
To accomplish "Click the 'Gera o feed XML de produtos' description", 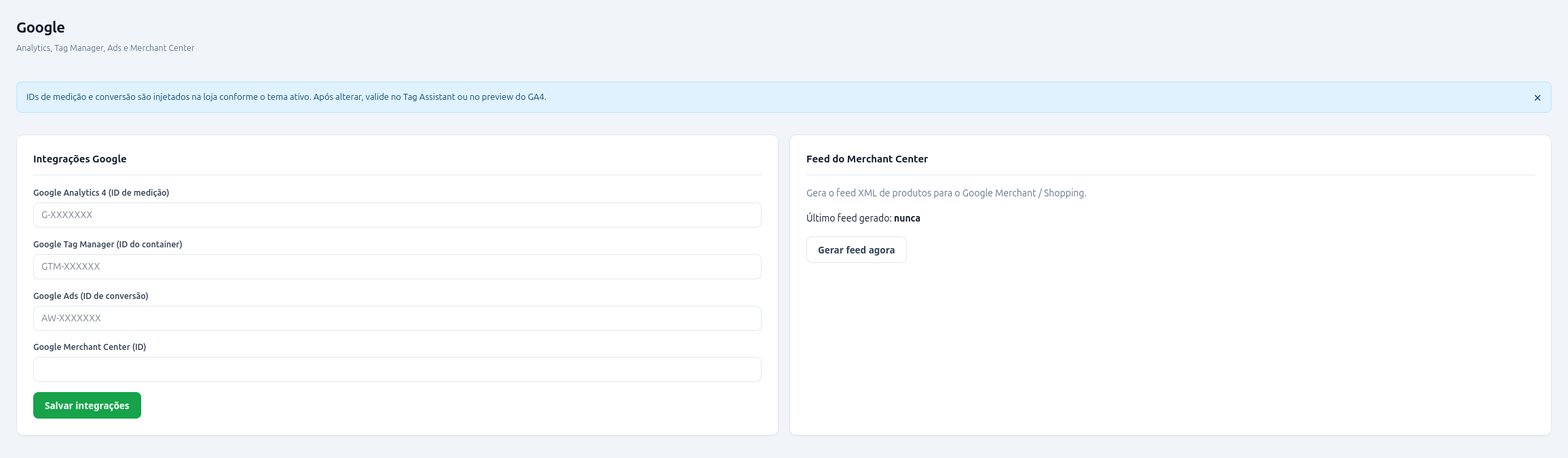I will (x=946, y=193).
